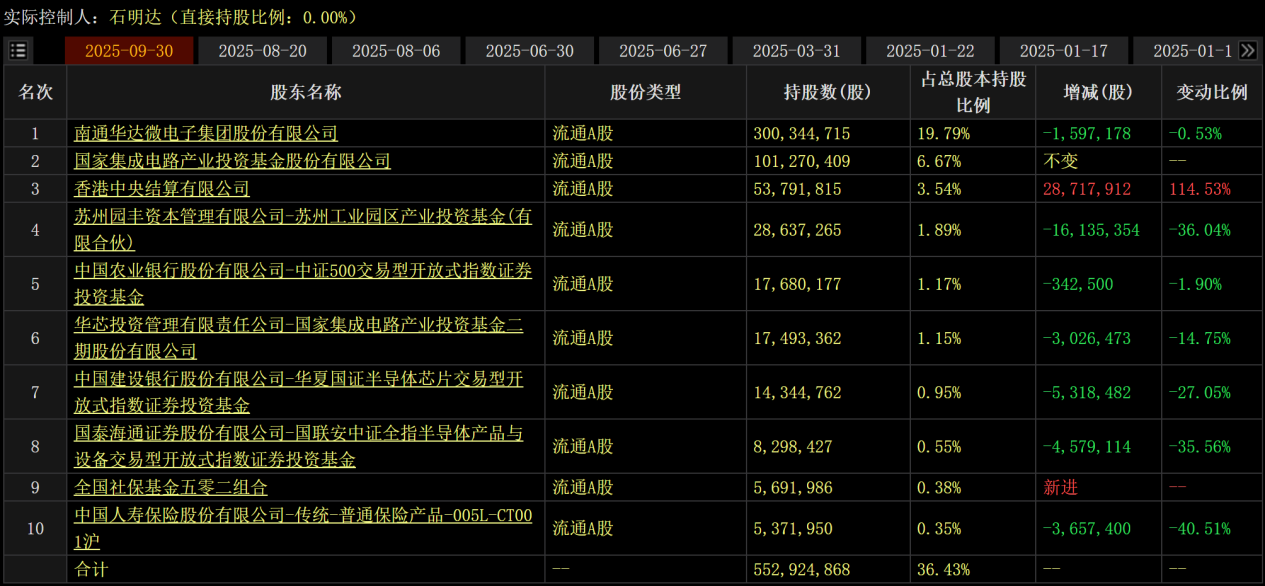Click the 名次 column header

36,92
